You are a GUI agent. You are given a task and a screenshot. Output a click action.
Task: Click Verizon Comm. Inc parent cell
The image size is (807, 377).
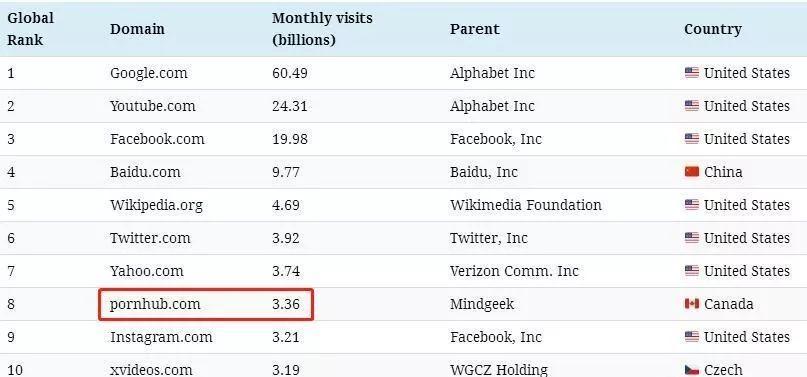tap(514, 271)
